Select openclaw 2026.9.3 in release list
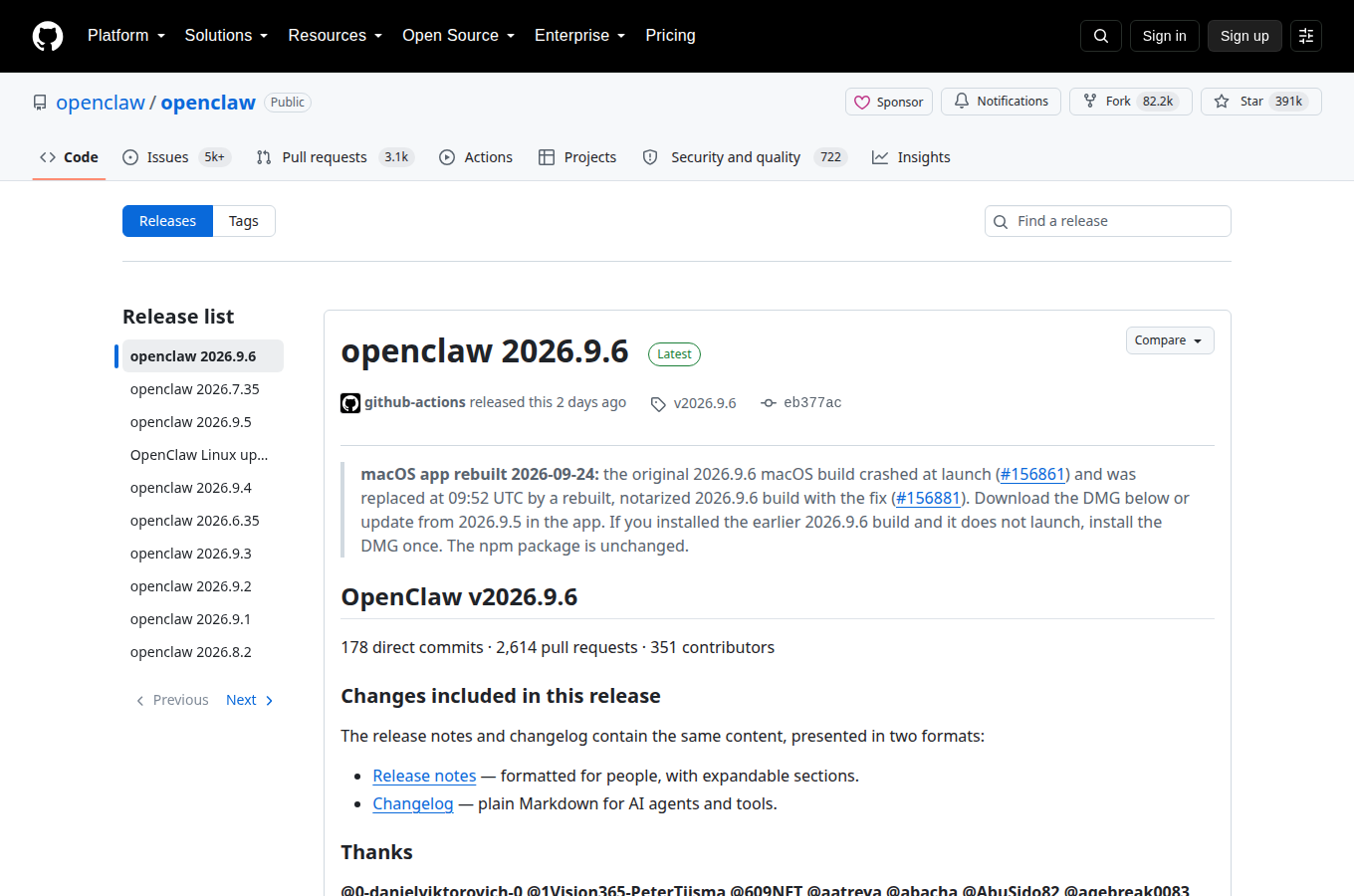 (x=203, y=554)
